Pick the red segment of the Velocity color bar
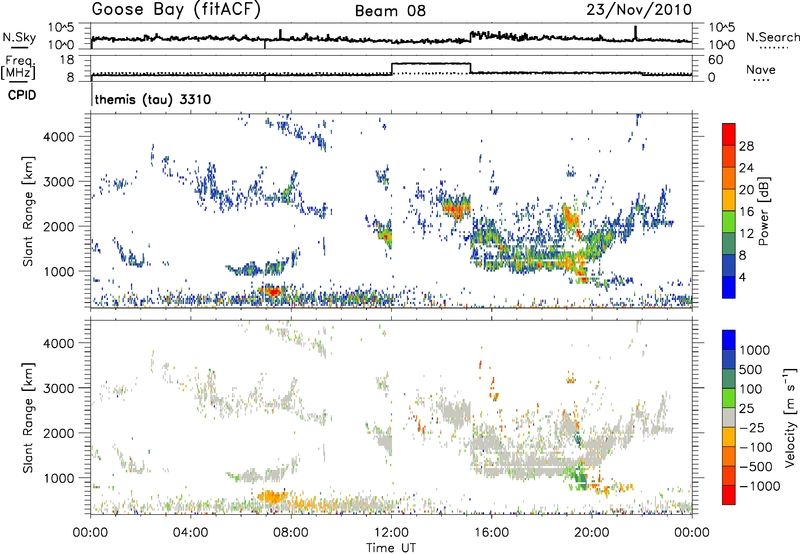This screenshot has width=800, height=554. click(729, 495)
